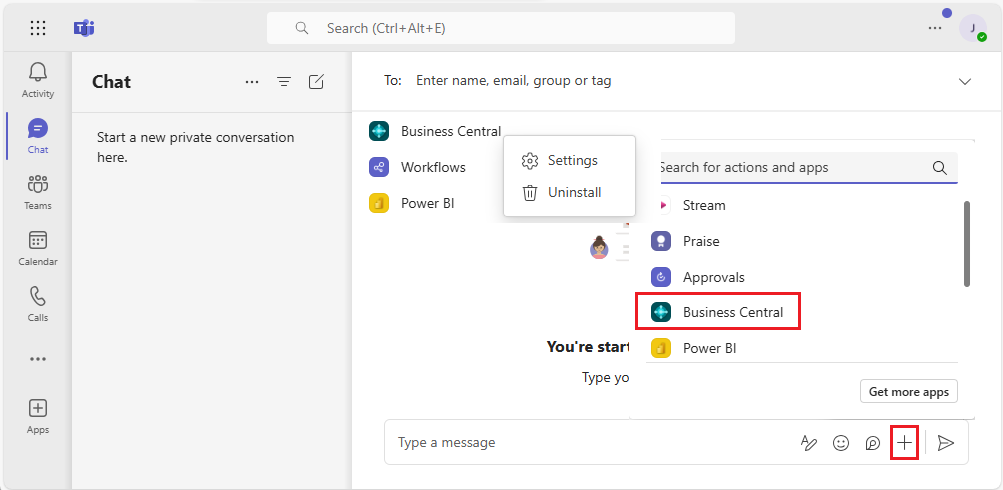Open more options ellipsis in Chat header

point(252,82)
